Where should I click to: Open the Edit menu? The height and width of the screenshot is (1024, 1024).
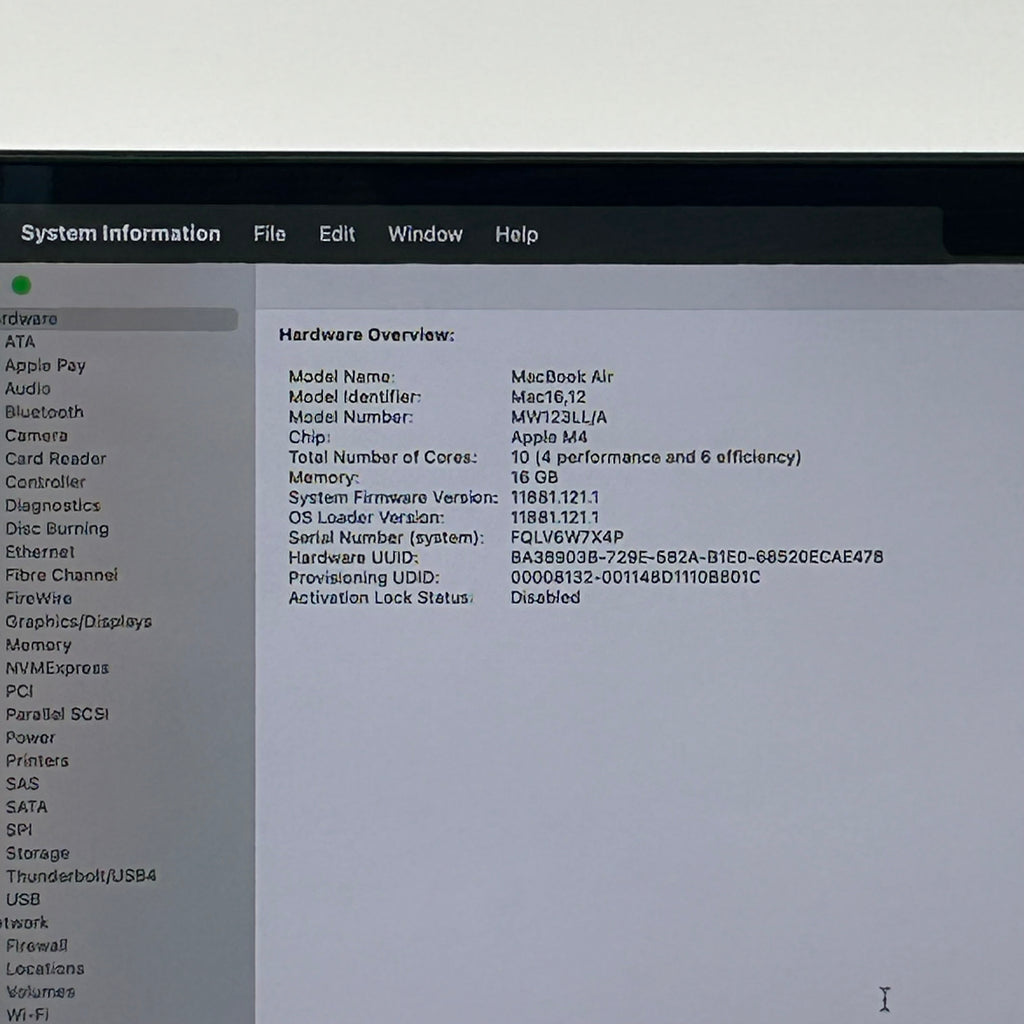pyautogui.click(x=336, y=234)
